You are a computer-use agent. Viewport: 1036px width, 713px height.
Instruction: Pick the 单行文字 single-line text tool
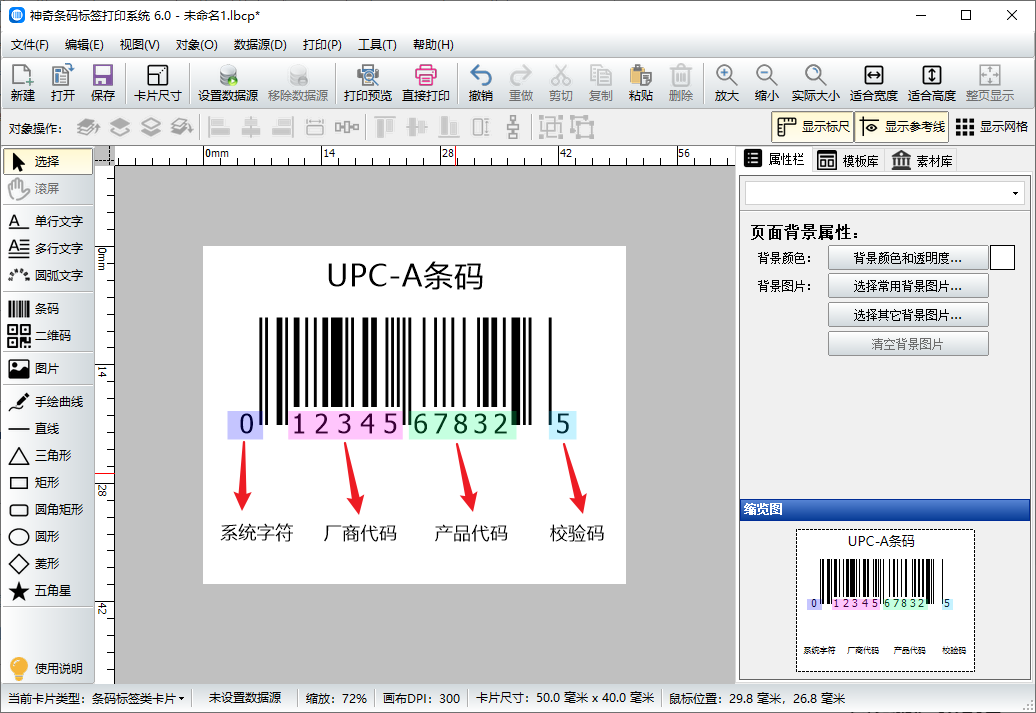48,221
